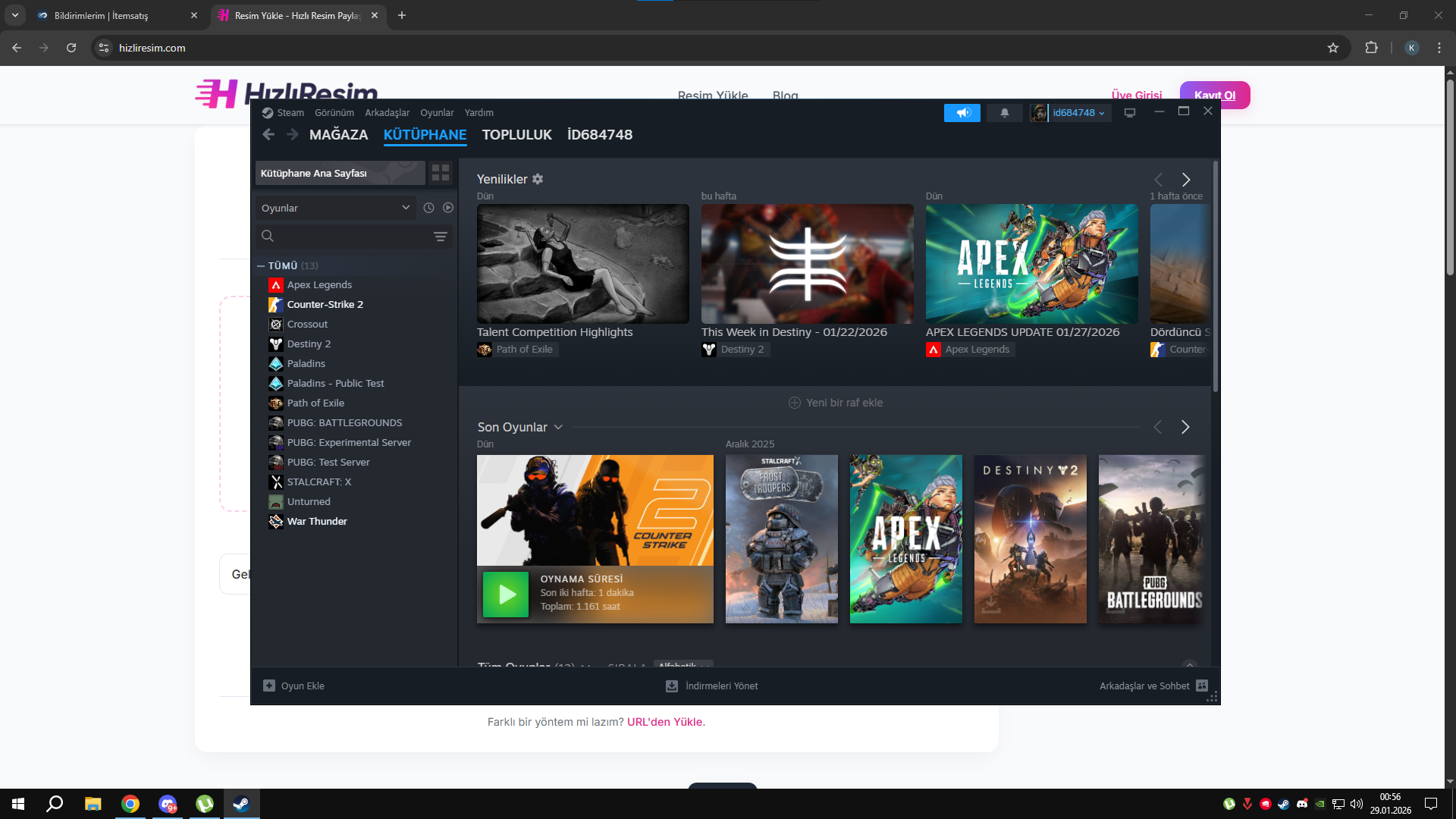Switch to Bildirimlerim İtemsatış browser tab

coord(118,15)
